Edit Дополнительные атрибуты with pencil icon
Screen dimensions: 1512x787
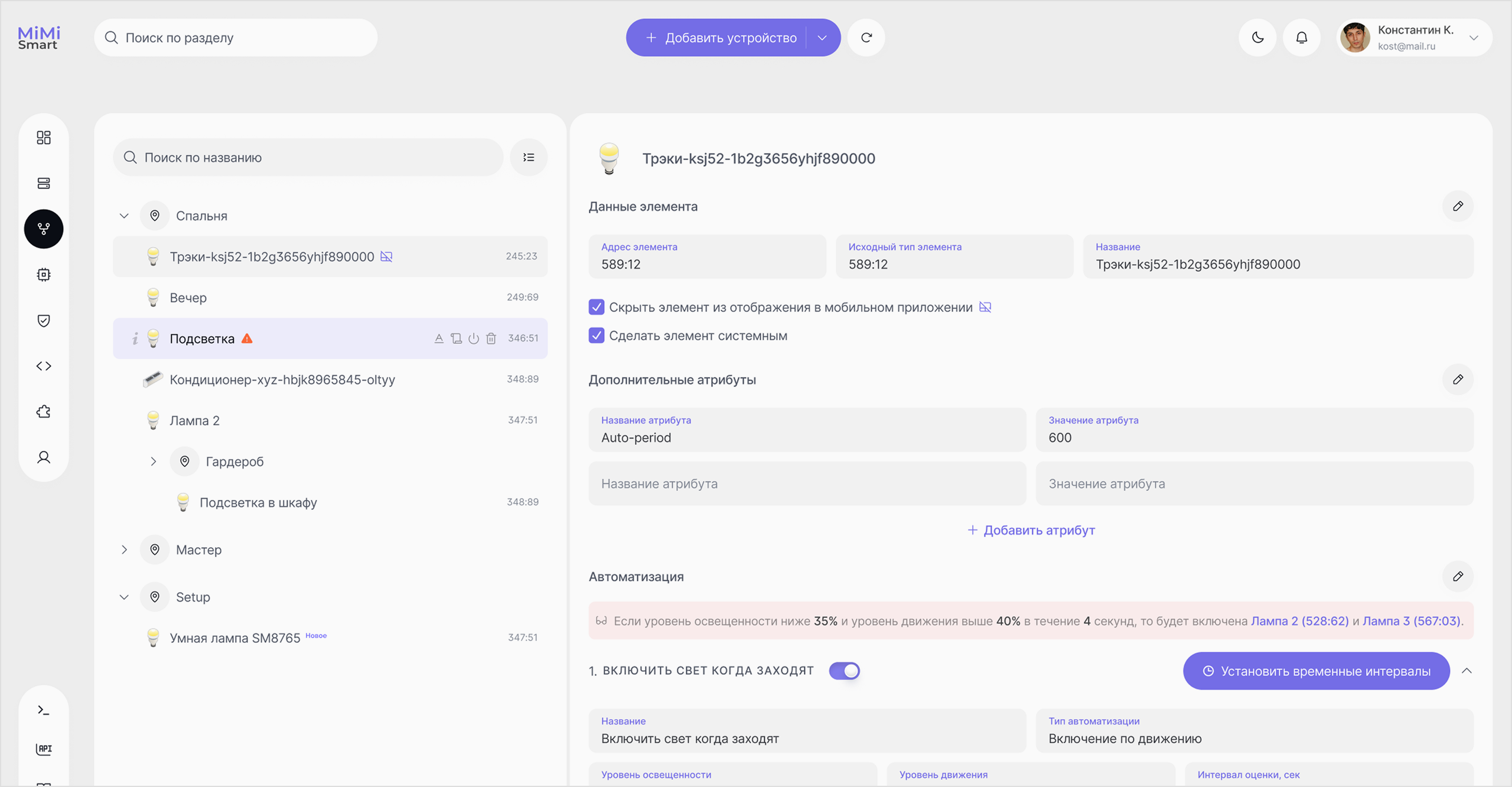pyautogui.click(x=1458, y=379)
